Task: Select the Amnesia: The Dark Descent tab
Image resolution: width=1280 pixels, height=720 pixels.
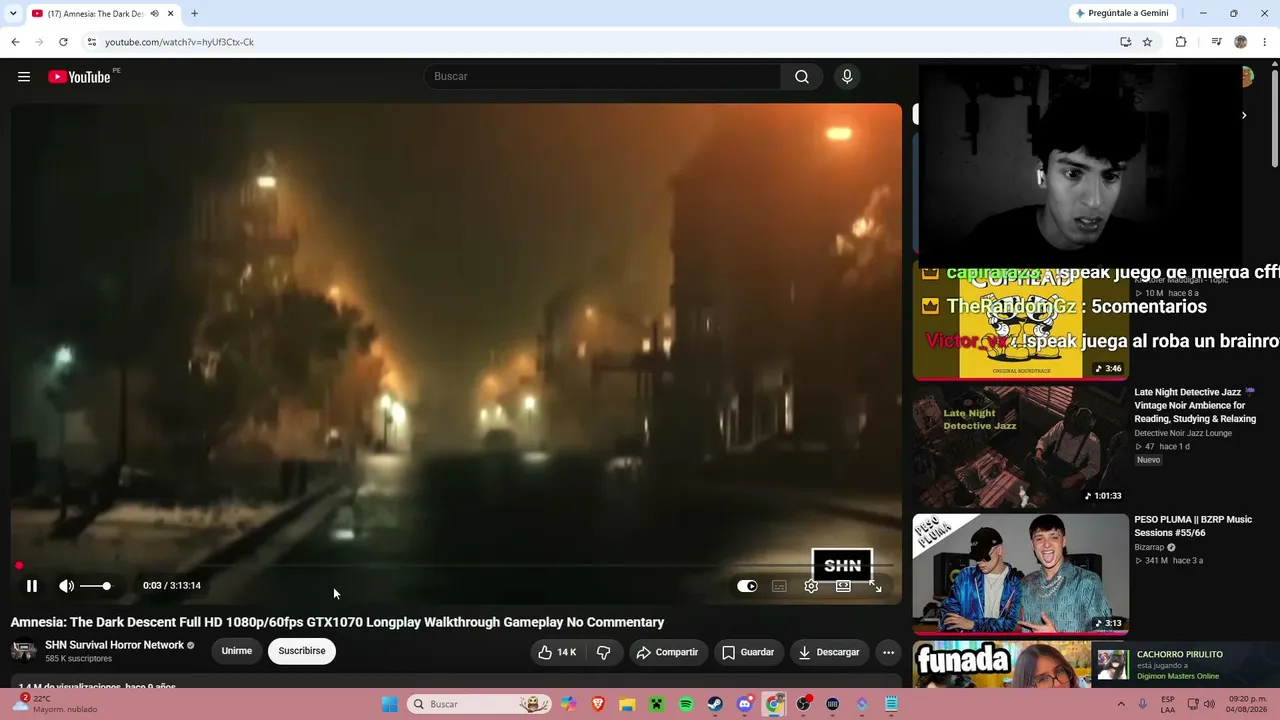Action: click(x=95, y=14)
